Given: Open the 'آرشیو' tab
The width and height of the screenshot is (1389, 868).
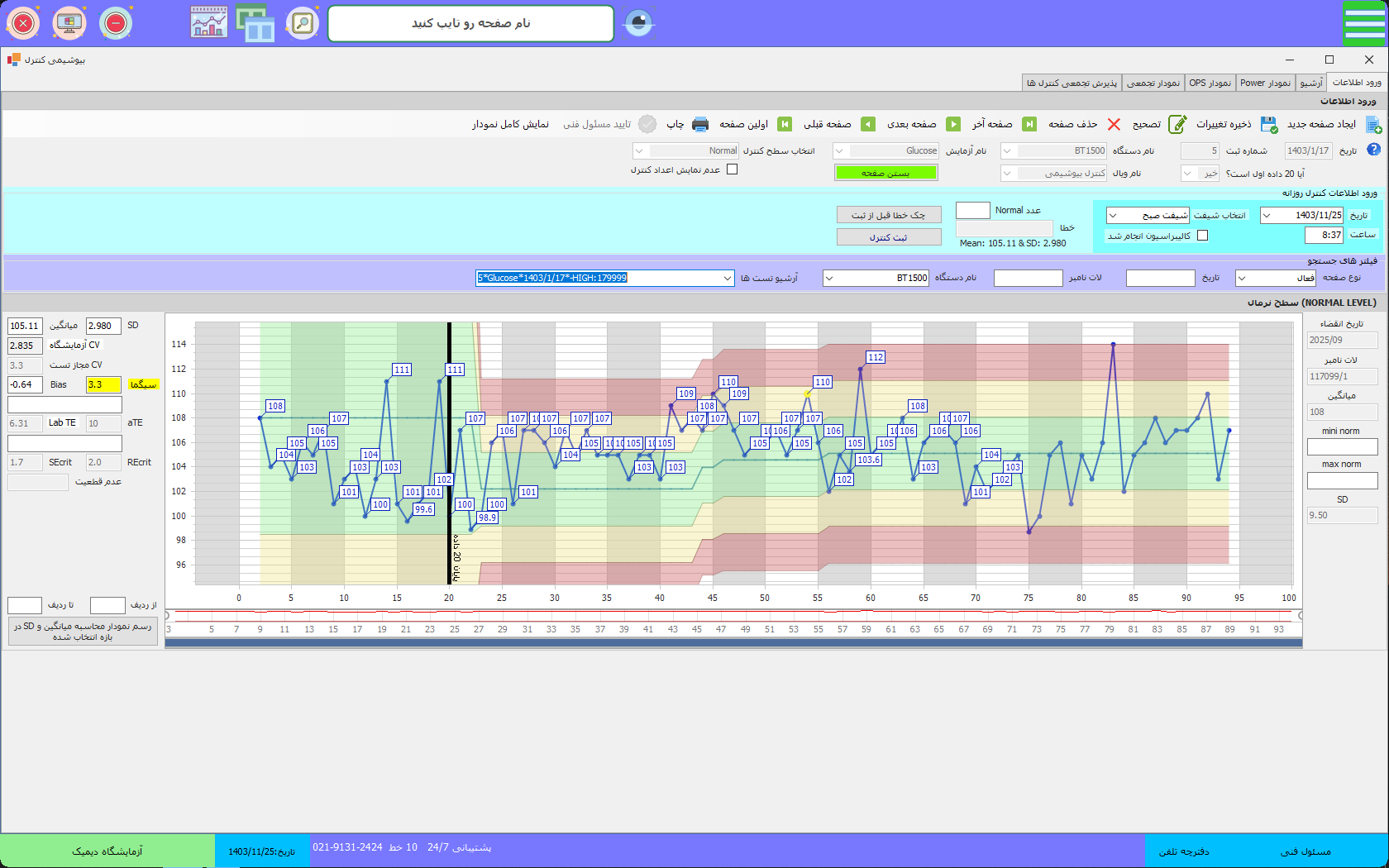Looking at the screenshot, I should pyautogui.click(x=1310, y=83).
